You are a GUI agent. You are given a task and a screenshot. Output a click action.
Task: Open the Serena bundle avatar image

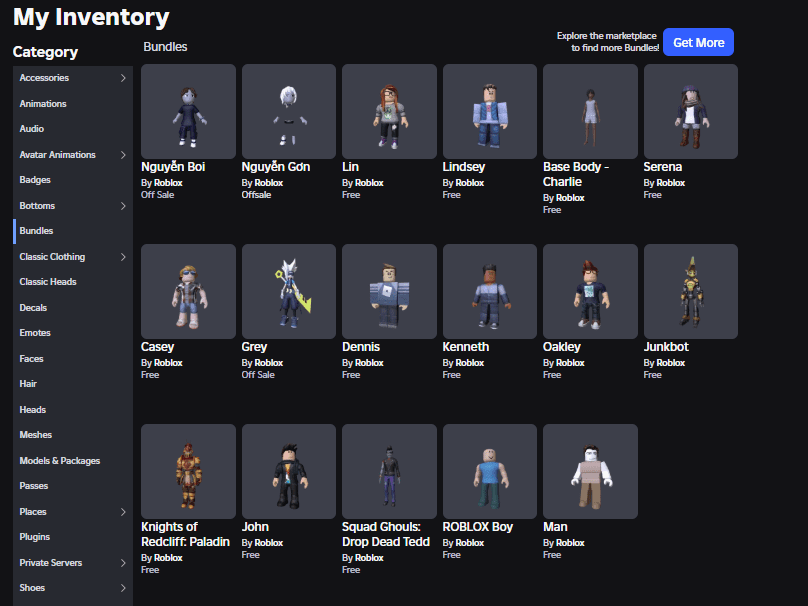[x=690, y=111]
